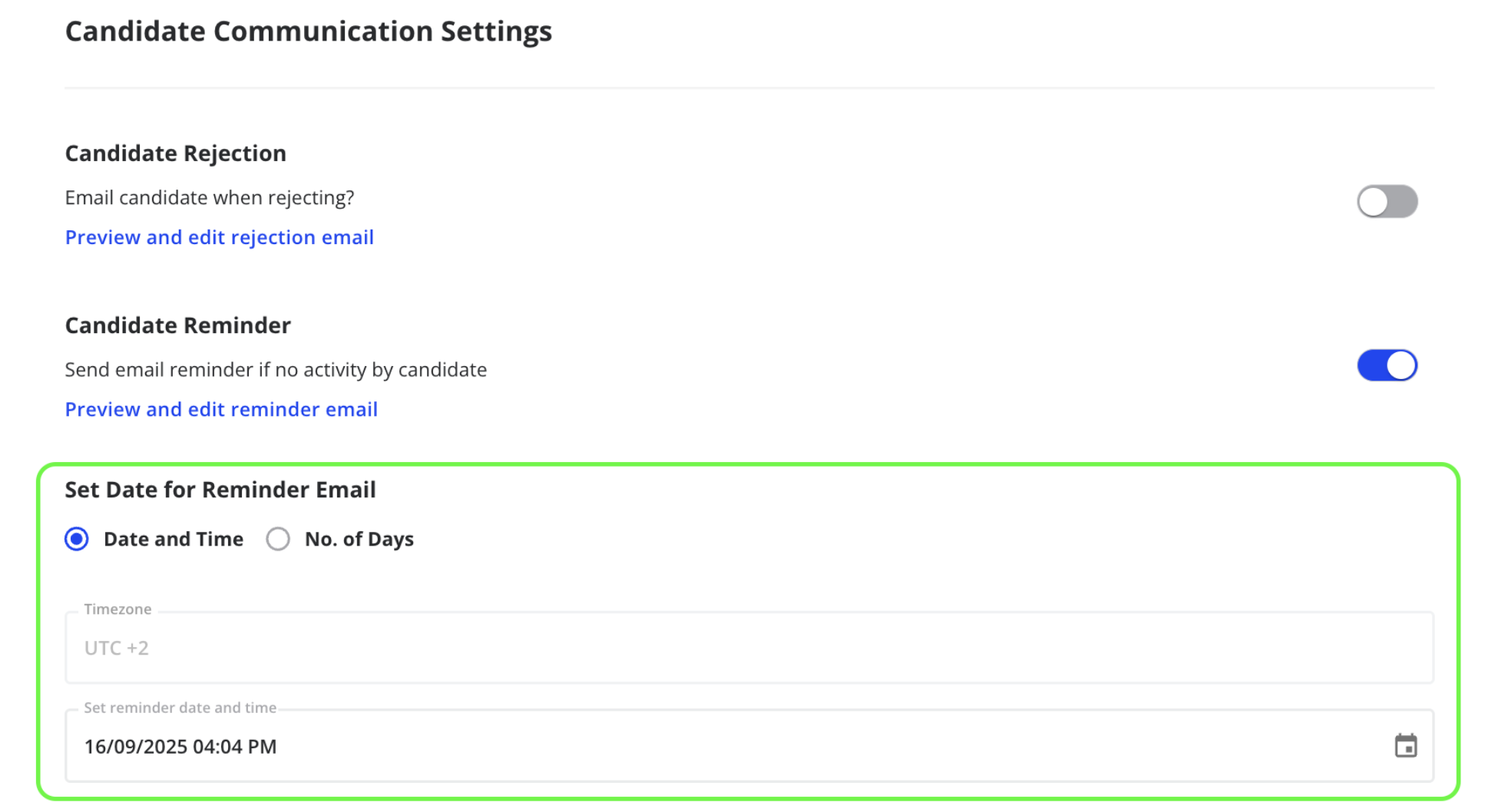Disable the candidate reminder email toggle

click(1387, 365)
